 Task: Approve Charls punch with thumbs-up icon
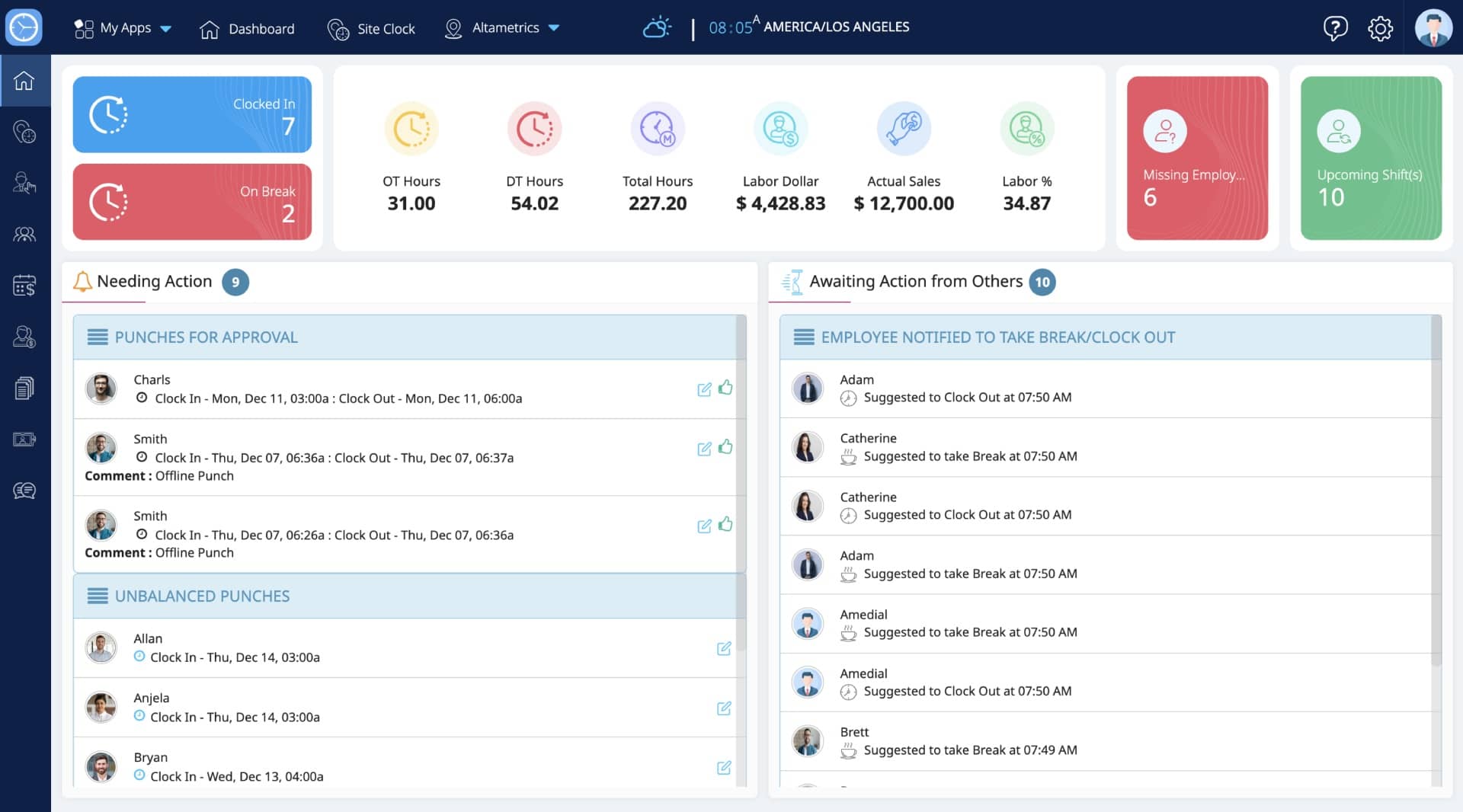point(725,388)
